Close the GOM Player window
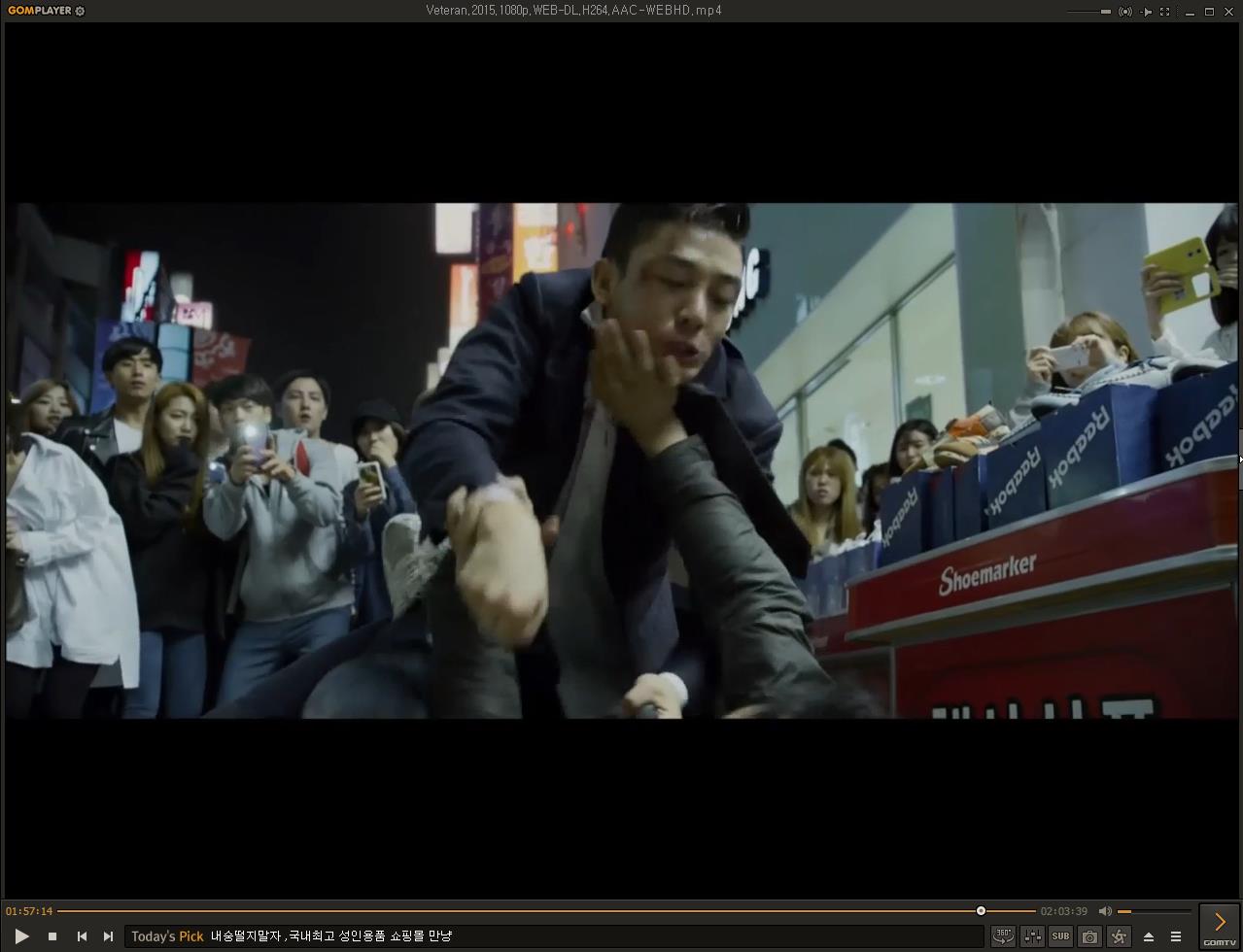The width and height of the screenshot is (1243, 952). click(x=1228, y=12)
